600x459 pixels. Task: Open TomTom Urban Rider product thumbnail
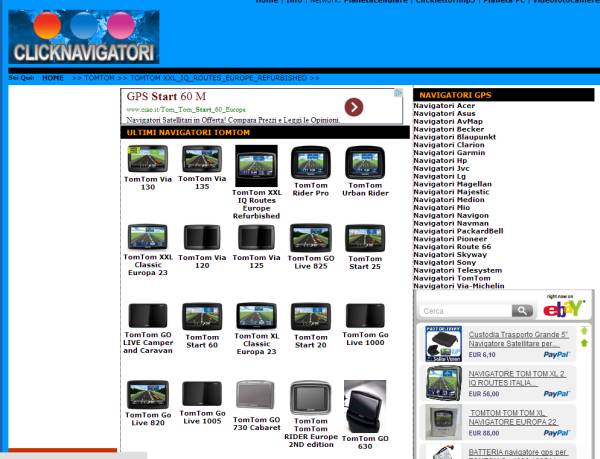tap(365, 163)
